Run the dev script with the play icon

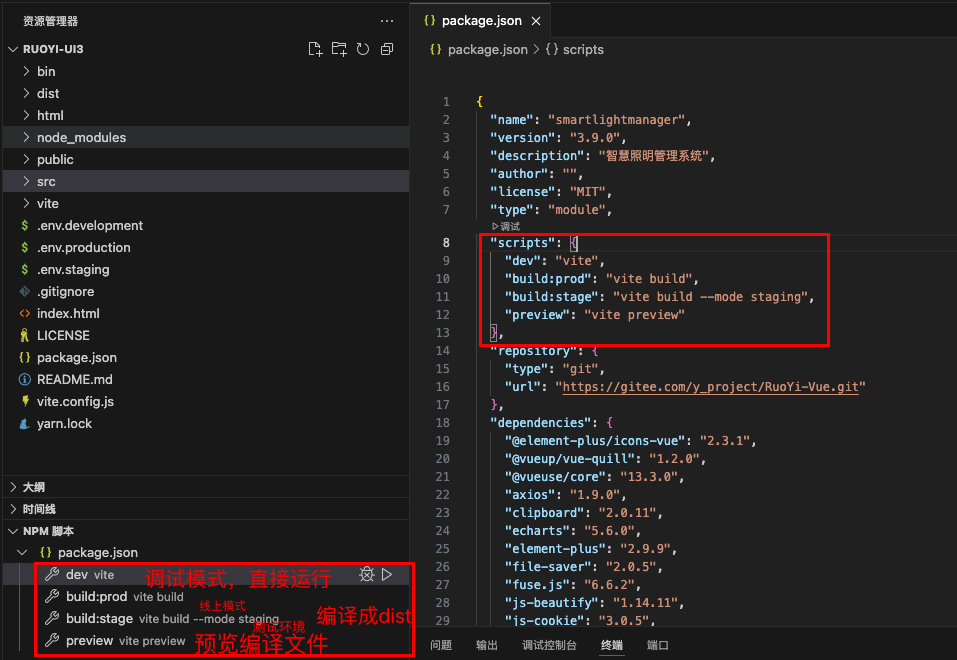point(387,575)
